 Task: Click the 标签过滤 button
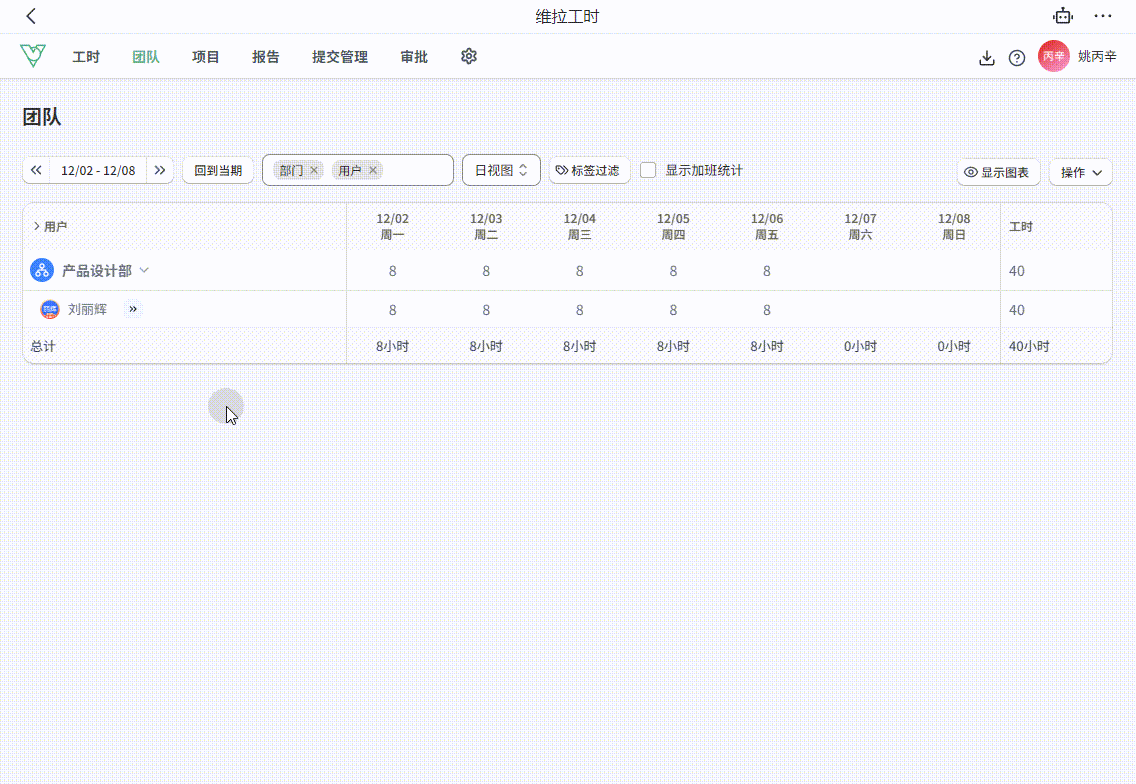[x=588, y=170]
